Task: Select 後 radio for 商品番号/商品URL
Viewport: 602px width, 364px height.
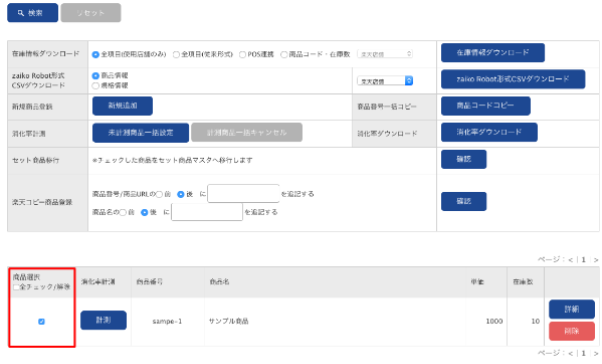Action: pos(180,194)
